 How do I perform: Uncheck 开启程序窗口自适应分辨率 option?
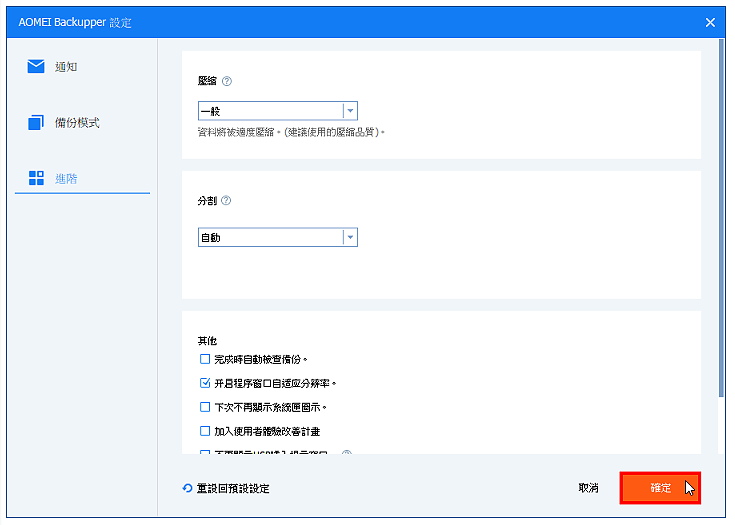click(x=205, y=383)
